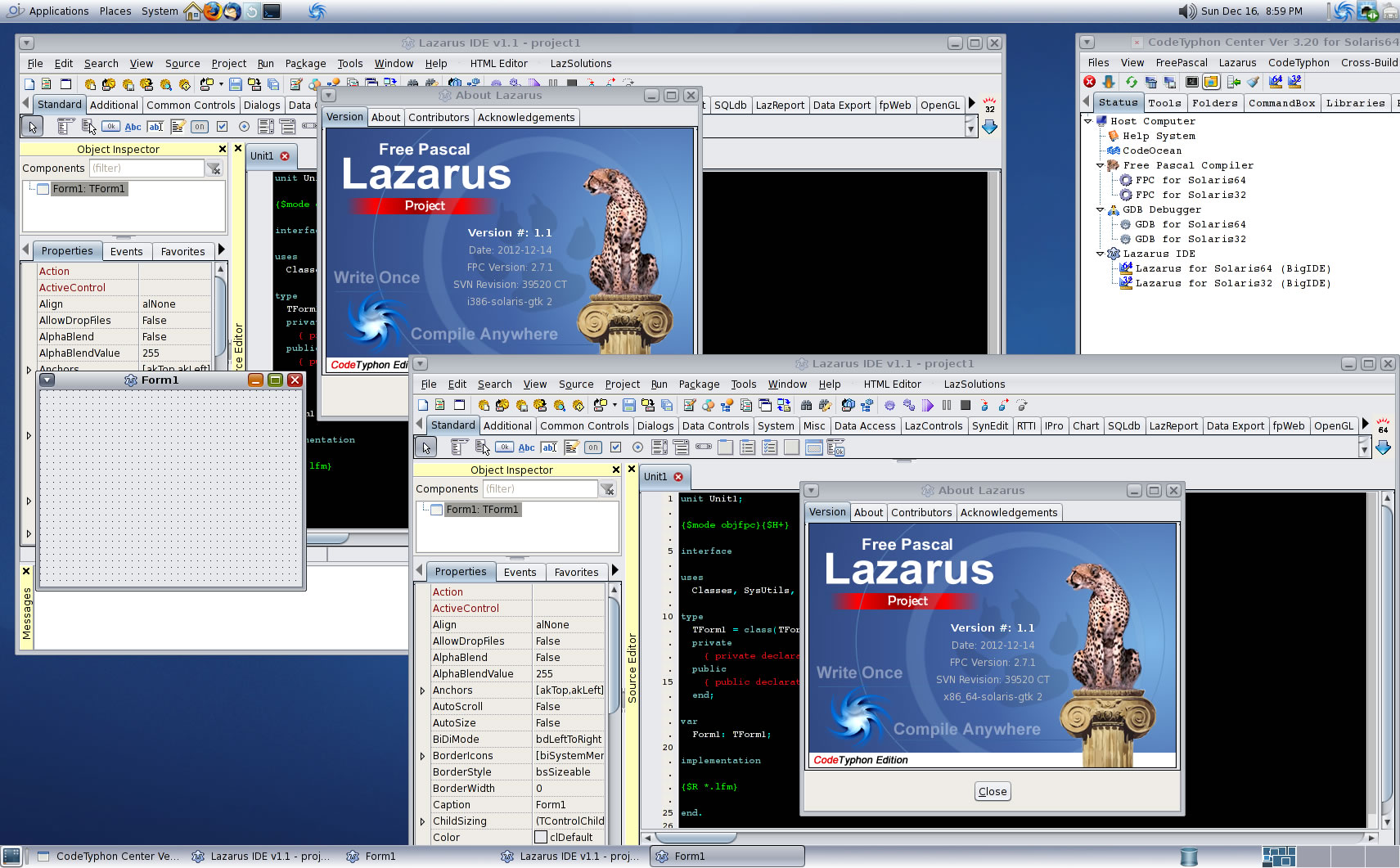Click CodeTyphon Center taskbar button
Screen dimensions: 1400x868
pos(107,856)
